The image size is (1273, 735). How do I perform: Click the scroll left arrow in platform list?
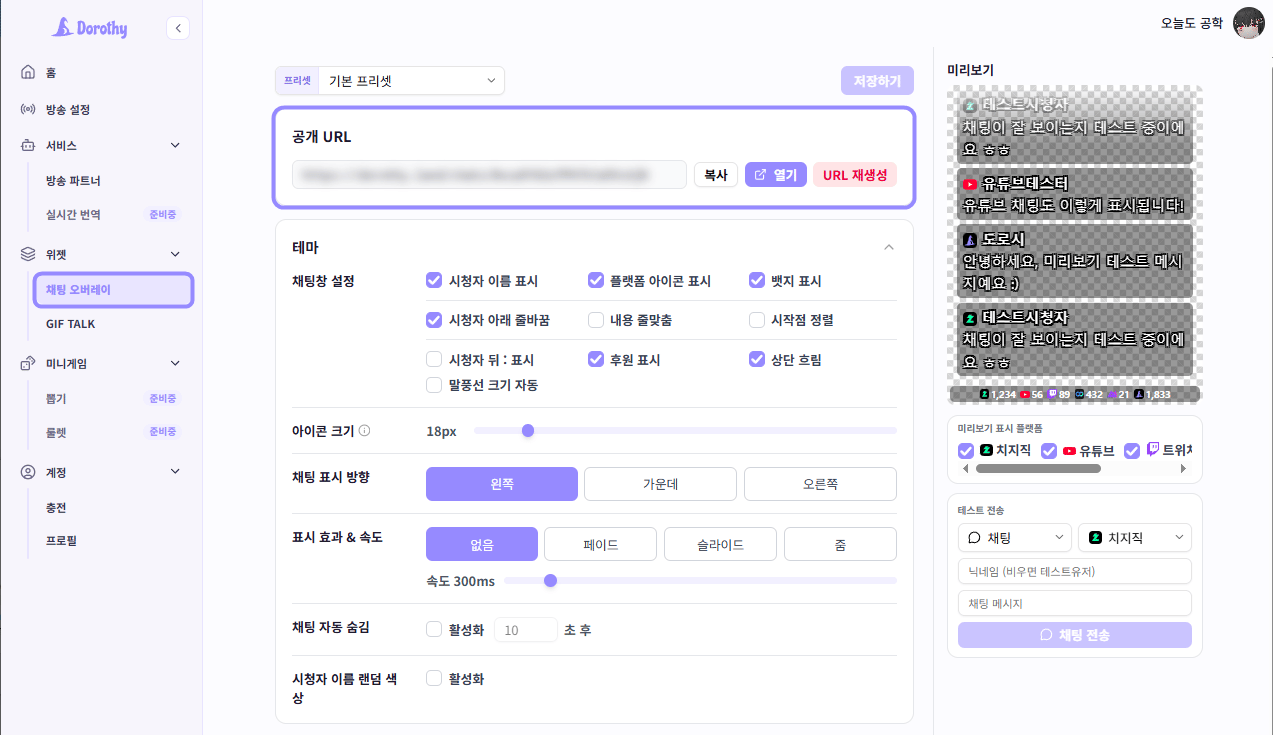[965, 468]
